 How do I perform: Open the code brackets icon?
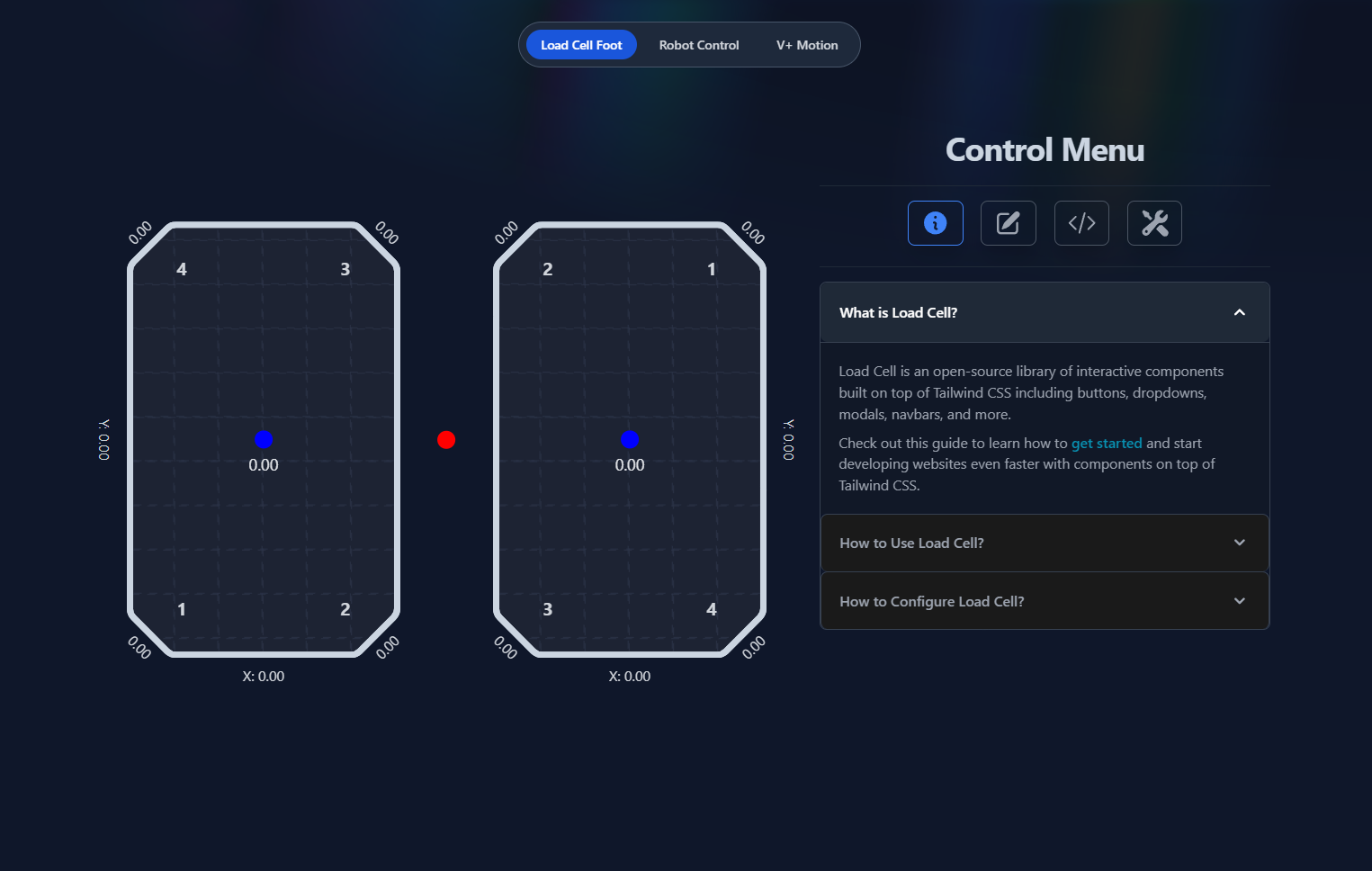(x=1081, y=223)
